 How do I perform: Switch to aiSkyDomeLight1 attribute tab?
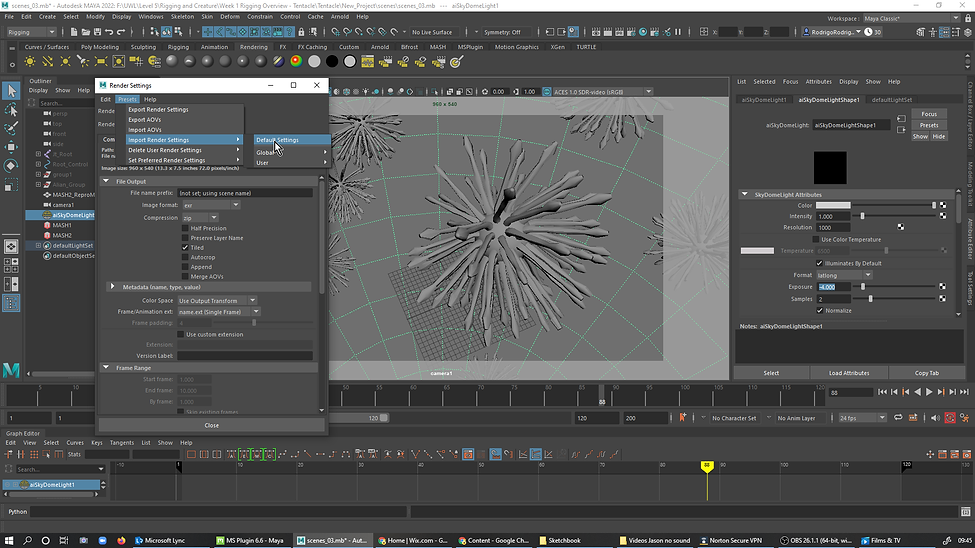click(764, 100)
